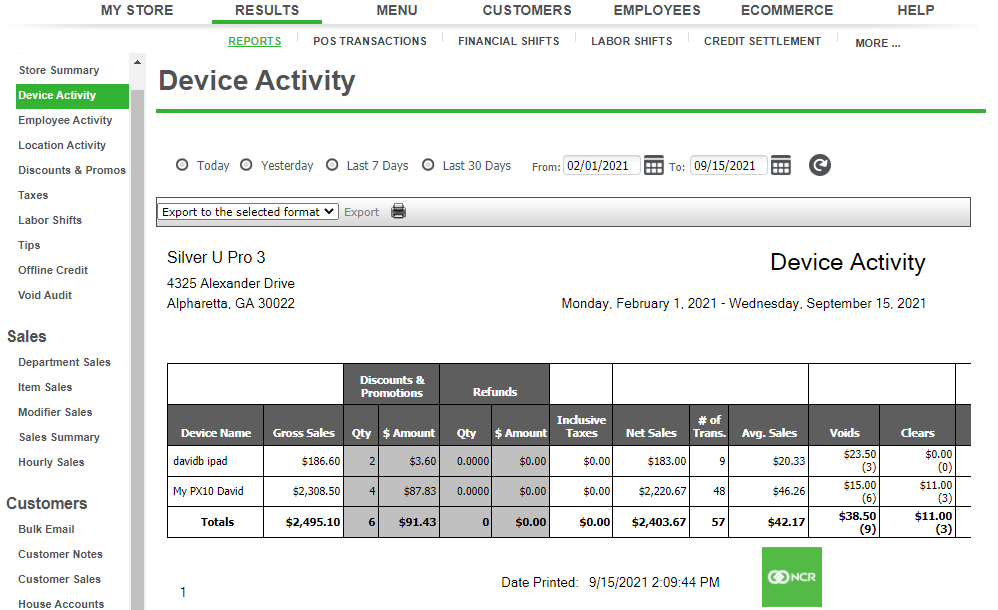Open the Hourly Sales report
Screen dimensions: 998x610
51,462
